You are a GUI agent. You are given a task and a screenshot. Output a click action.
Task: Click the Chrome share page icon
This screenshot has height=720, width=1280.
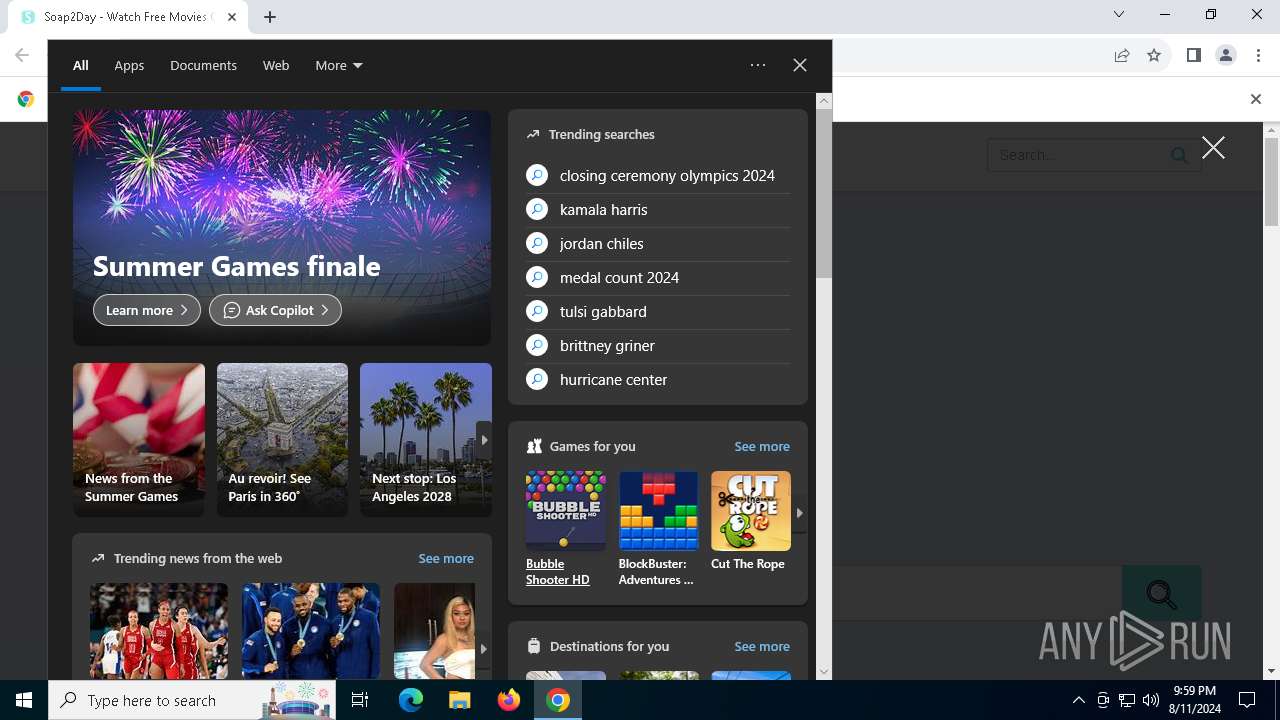click(x=1122, y=56)
